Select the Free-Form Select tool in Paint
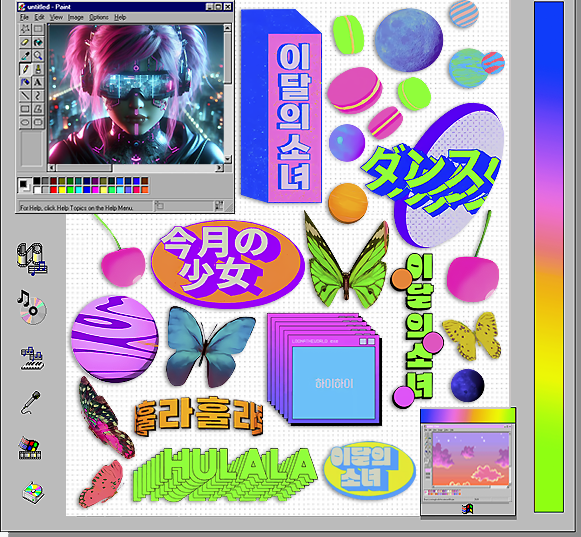The image size is (581, 537). [25, 29]
